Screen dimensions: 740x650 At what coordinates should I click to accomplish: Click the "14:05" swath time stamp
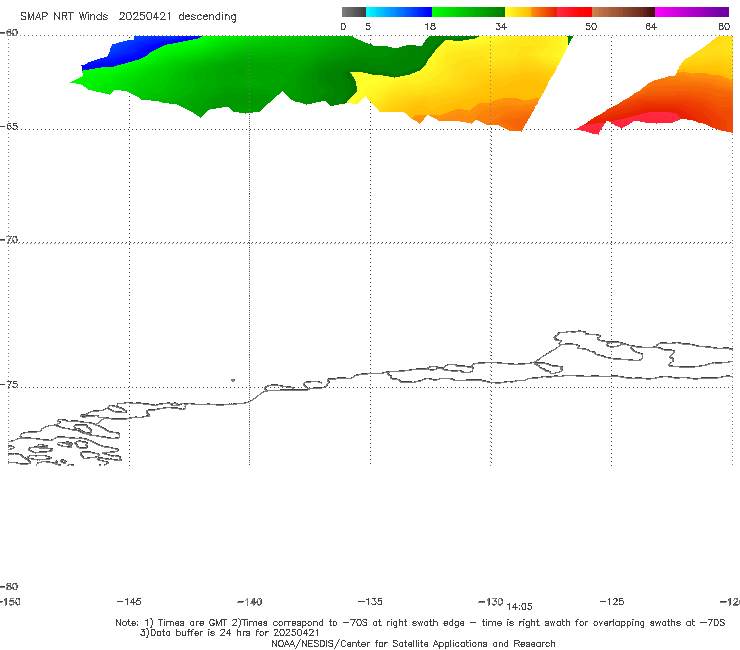(x=519, y=607)
